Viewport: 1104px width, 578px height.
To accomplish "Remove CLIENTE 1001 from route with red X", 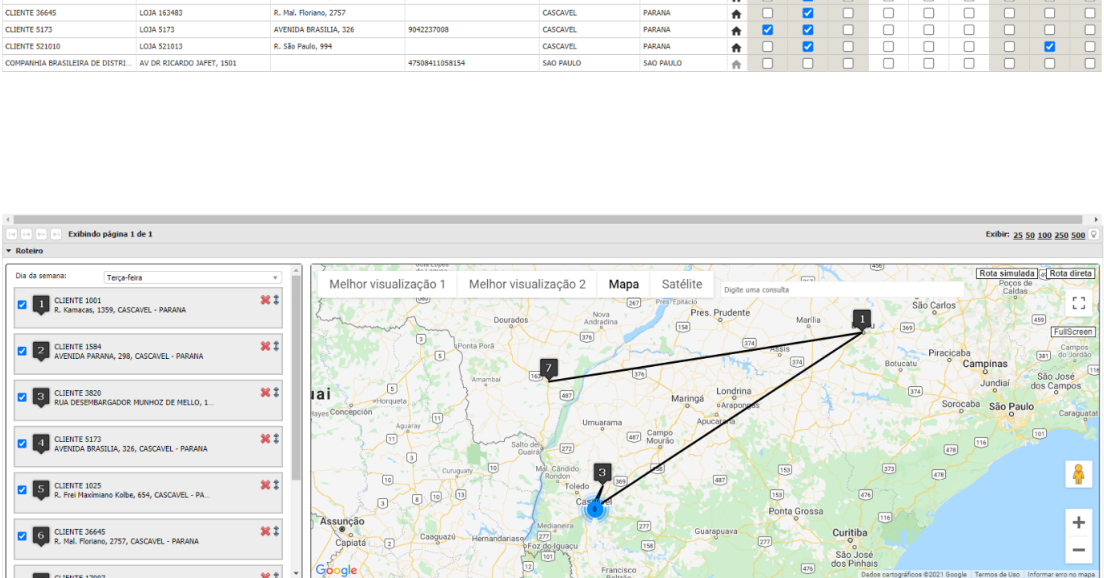I will coord(265,300).
